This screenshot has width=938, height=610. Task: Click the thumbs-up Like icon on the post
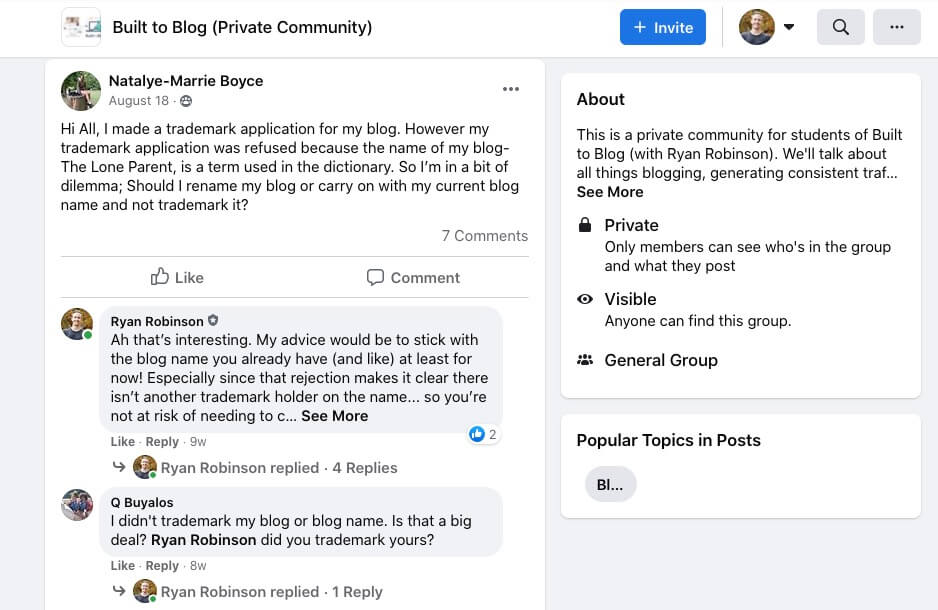click(160, 277)
